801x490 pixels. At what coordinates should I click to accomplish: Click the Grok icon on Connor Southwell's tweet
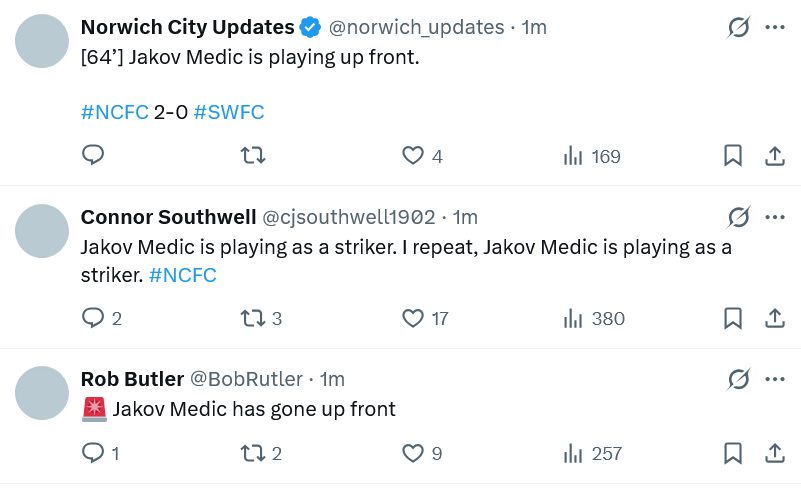[x=738, y=217]
